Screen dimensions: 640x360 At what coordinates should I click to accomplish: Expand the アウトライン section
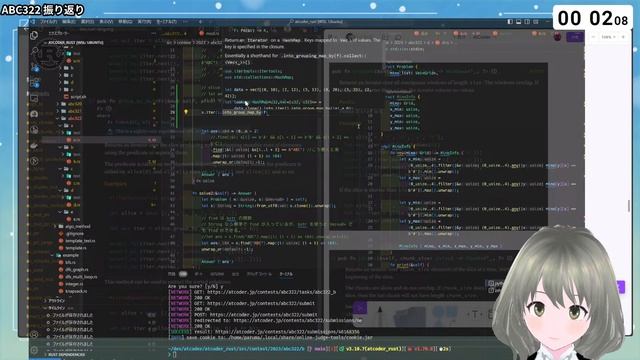pos(55,300)
